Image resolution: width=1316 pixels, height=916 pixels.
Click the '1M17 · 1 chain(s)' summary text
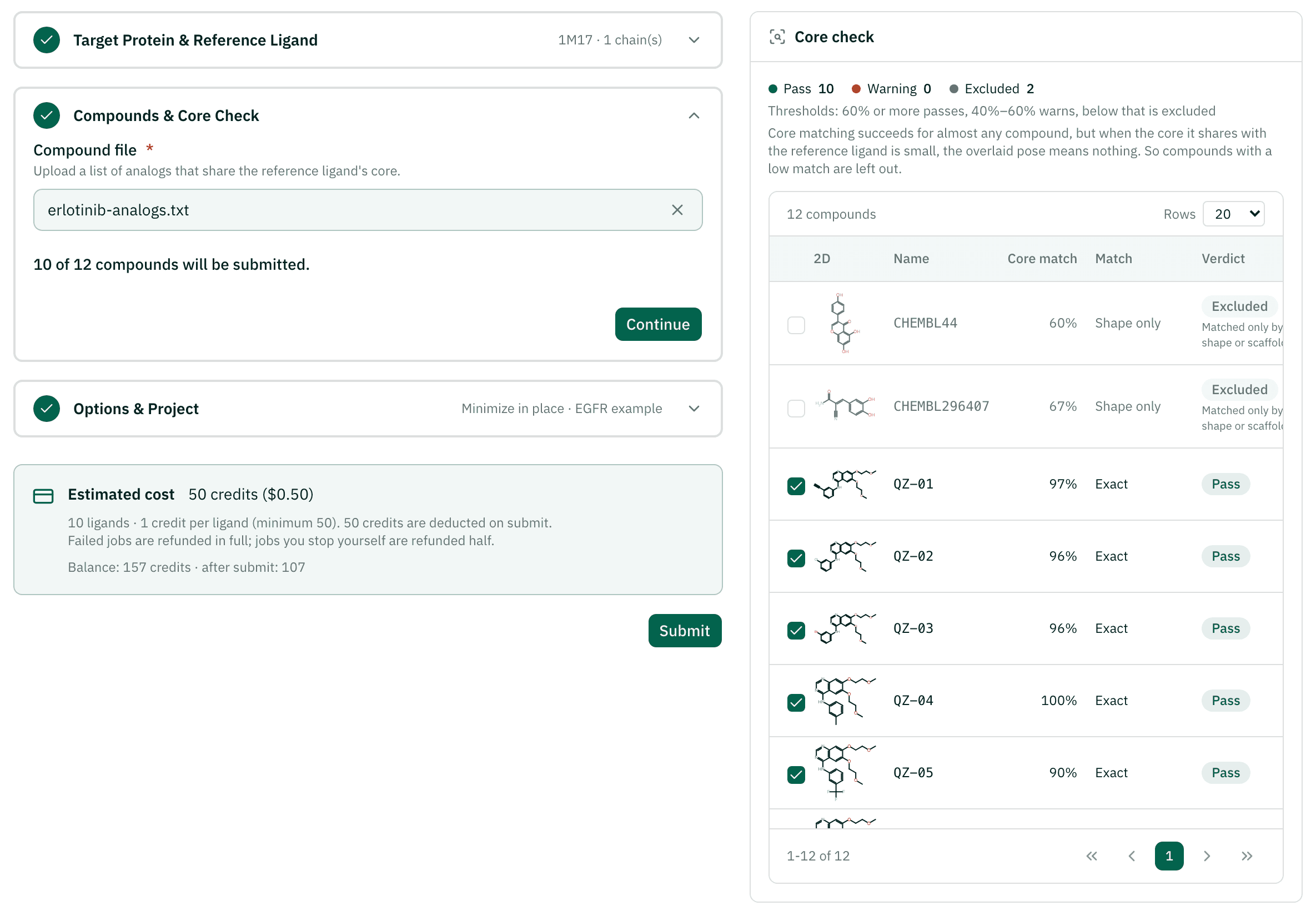point(610,40)
